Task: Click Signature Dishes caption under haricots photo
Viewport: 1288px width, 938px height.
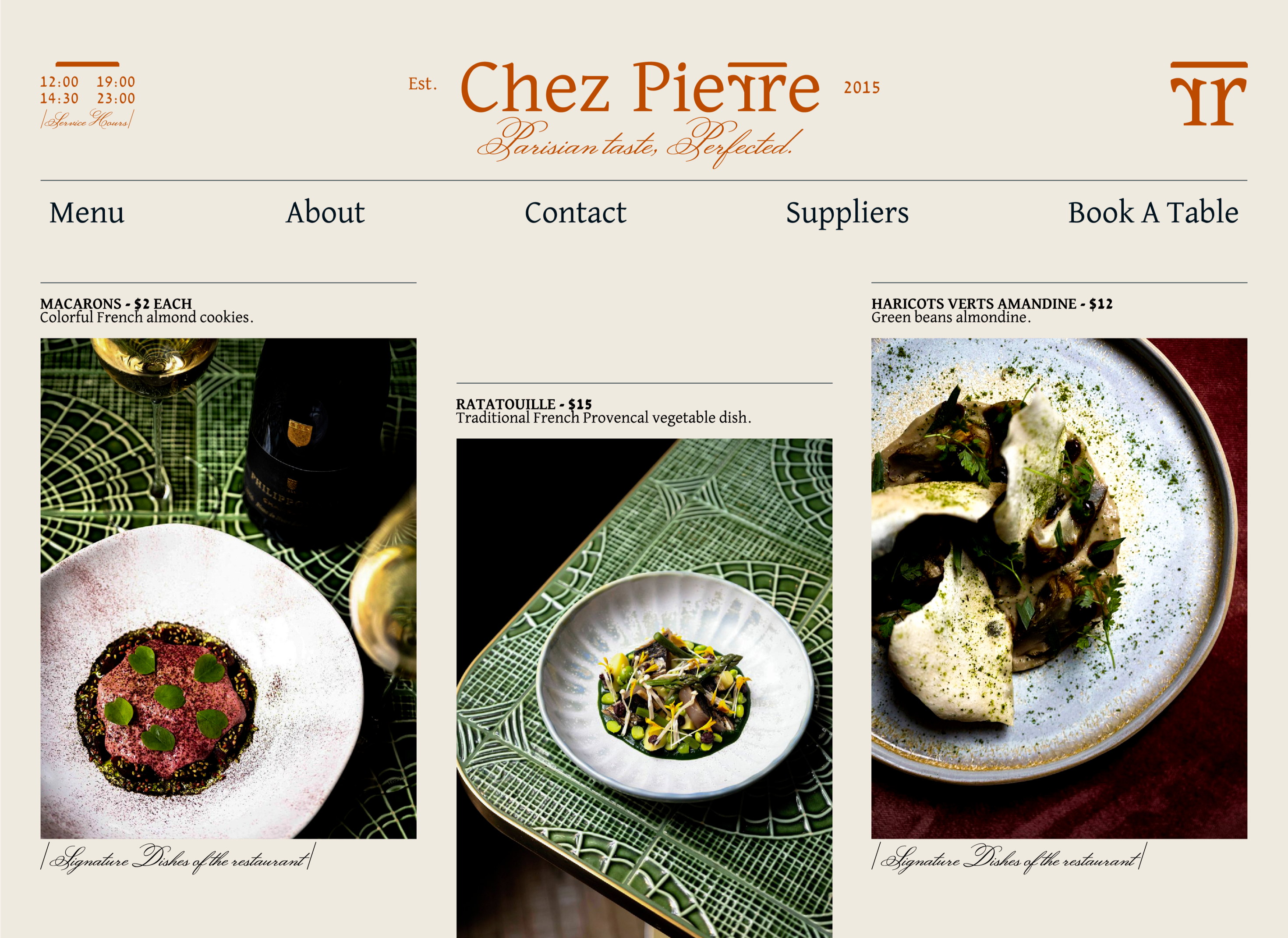Action: (1009, 858)
